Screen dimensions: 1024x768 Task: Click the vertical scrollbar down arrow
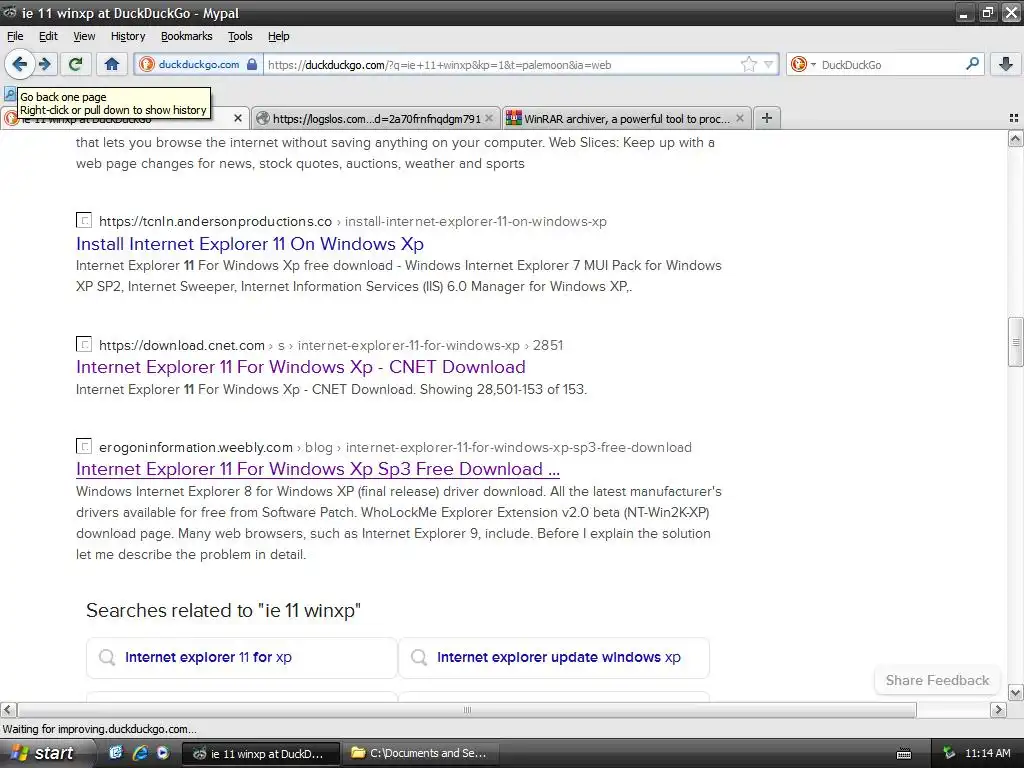coord(1015,693)
